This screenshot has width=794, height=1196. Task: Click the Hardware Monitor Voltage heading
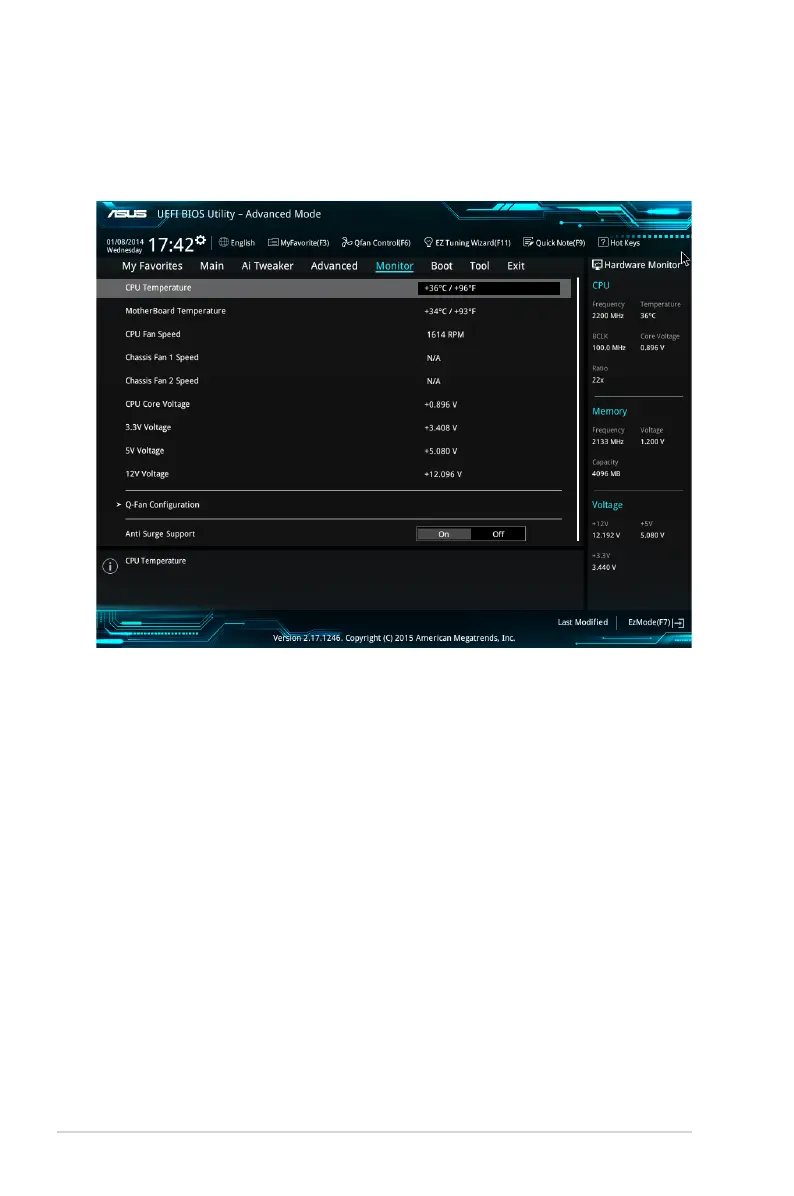[607, 505]
